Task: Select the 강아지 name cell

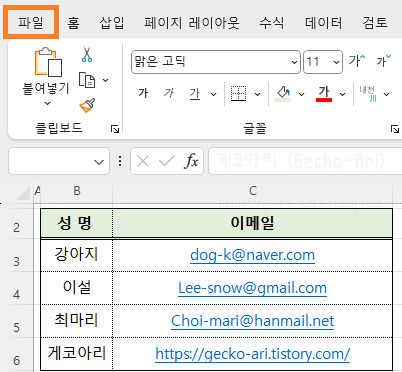Action: click(x=77, y=255)
